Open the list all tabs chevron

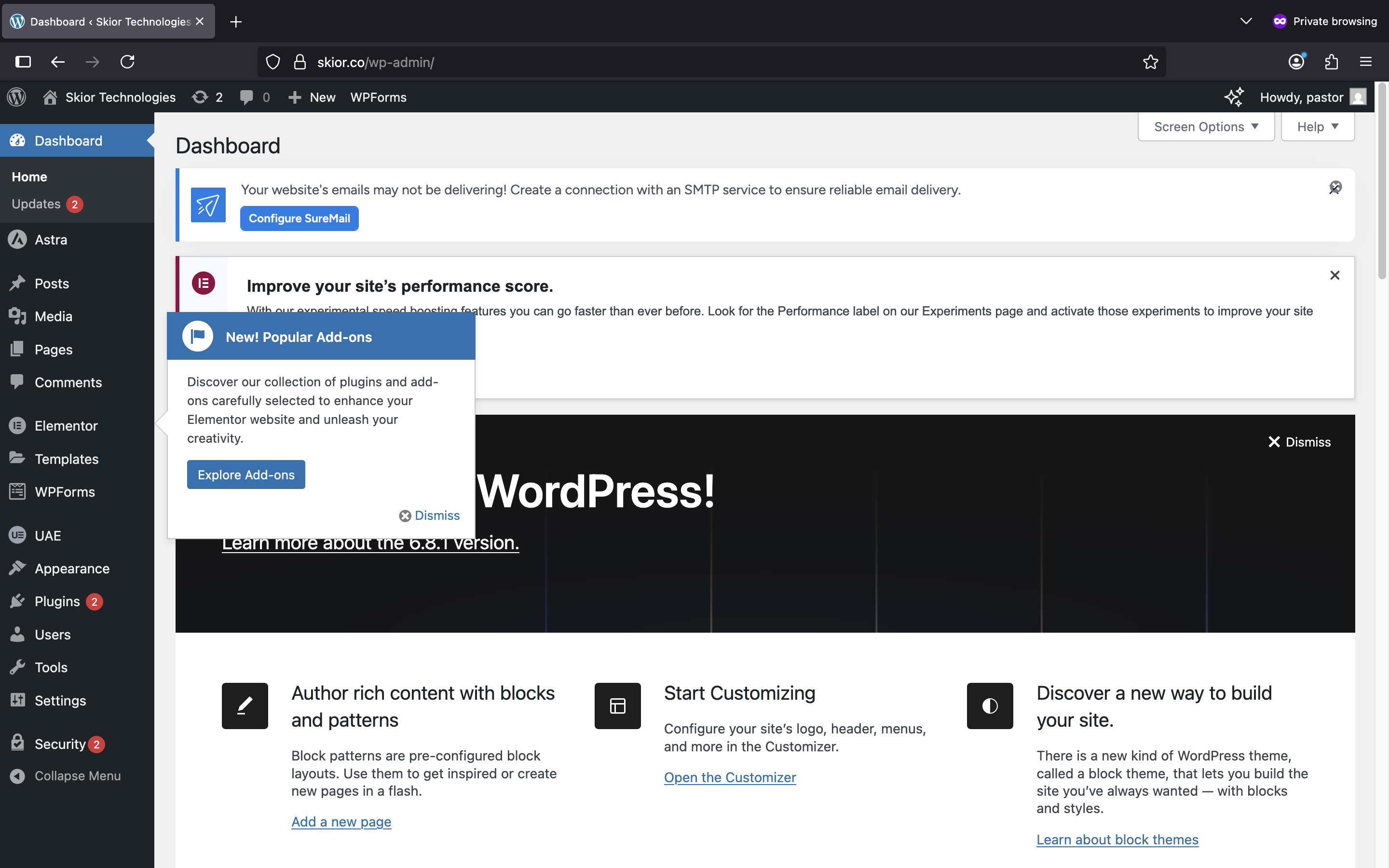click(1245, 21)
